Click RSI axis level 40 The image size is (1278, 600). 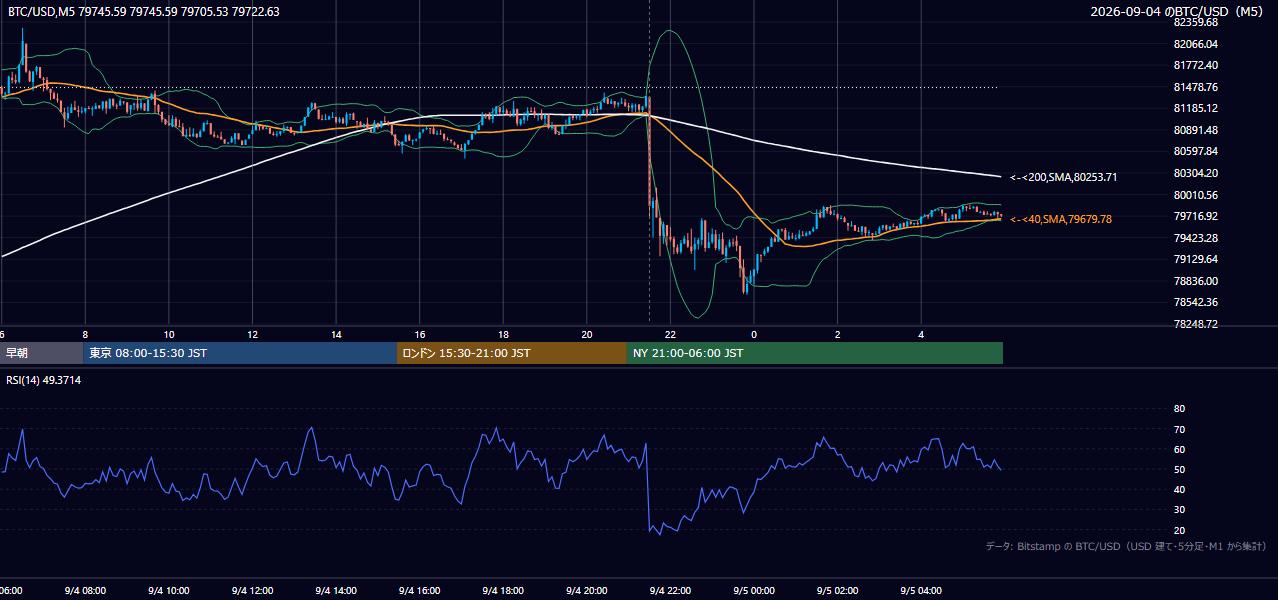[x=1179, y=489]
